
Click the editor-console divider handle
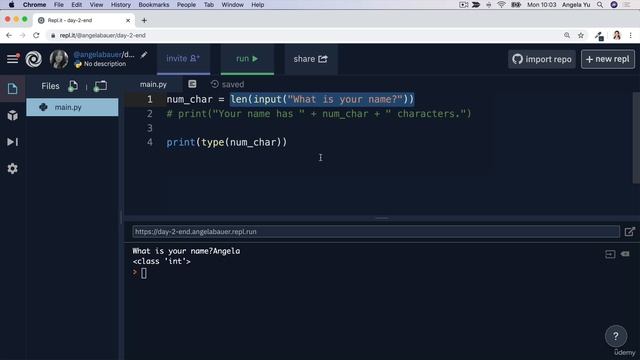pos(382,218)
